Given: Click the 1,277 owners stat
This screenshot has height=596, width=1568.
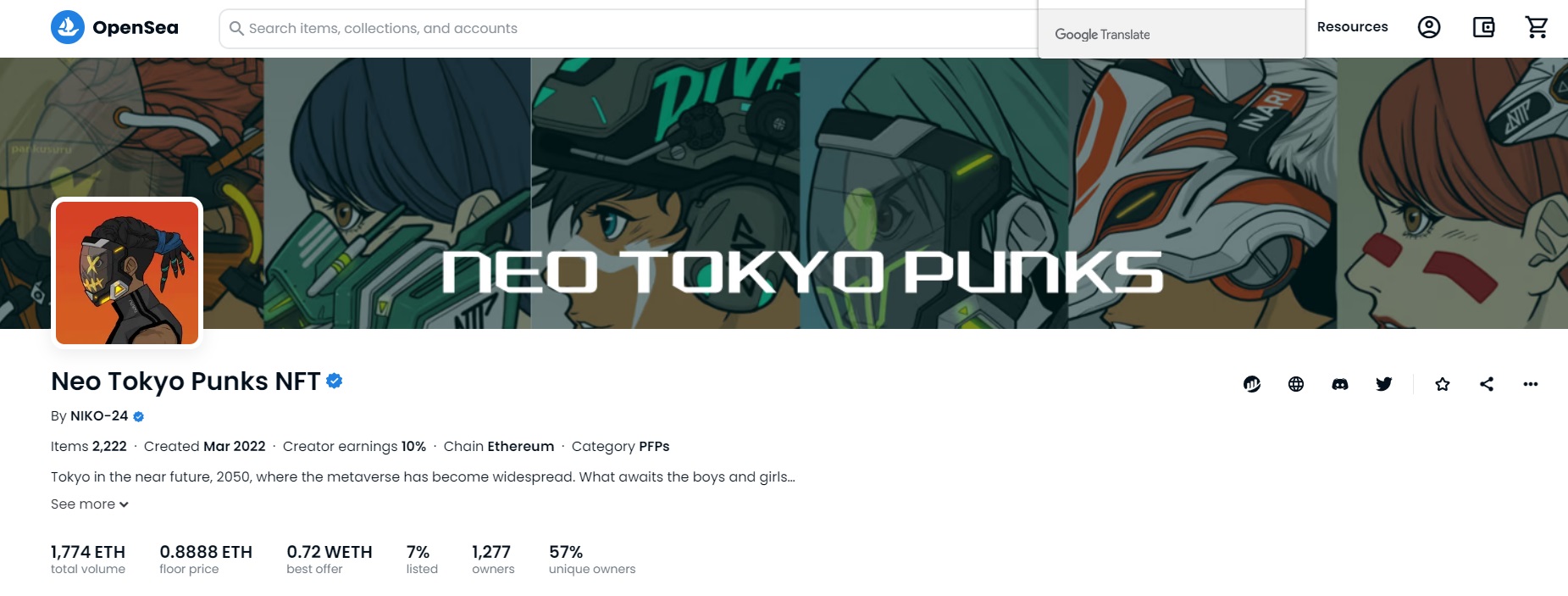Looking at the screenshot, I should [493, 560].
